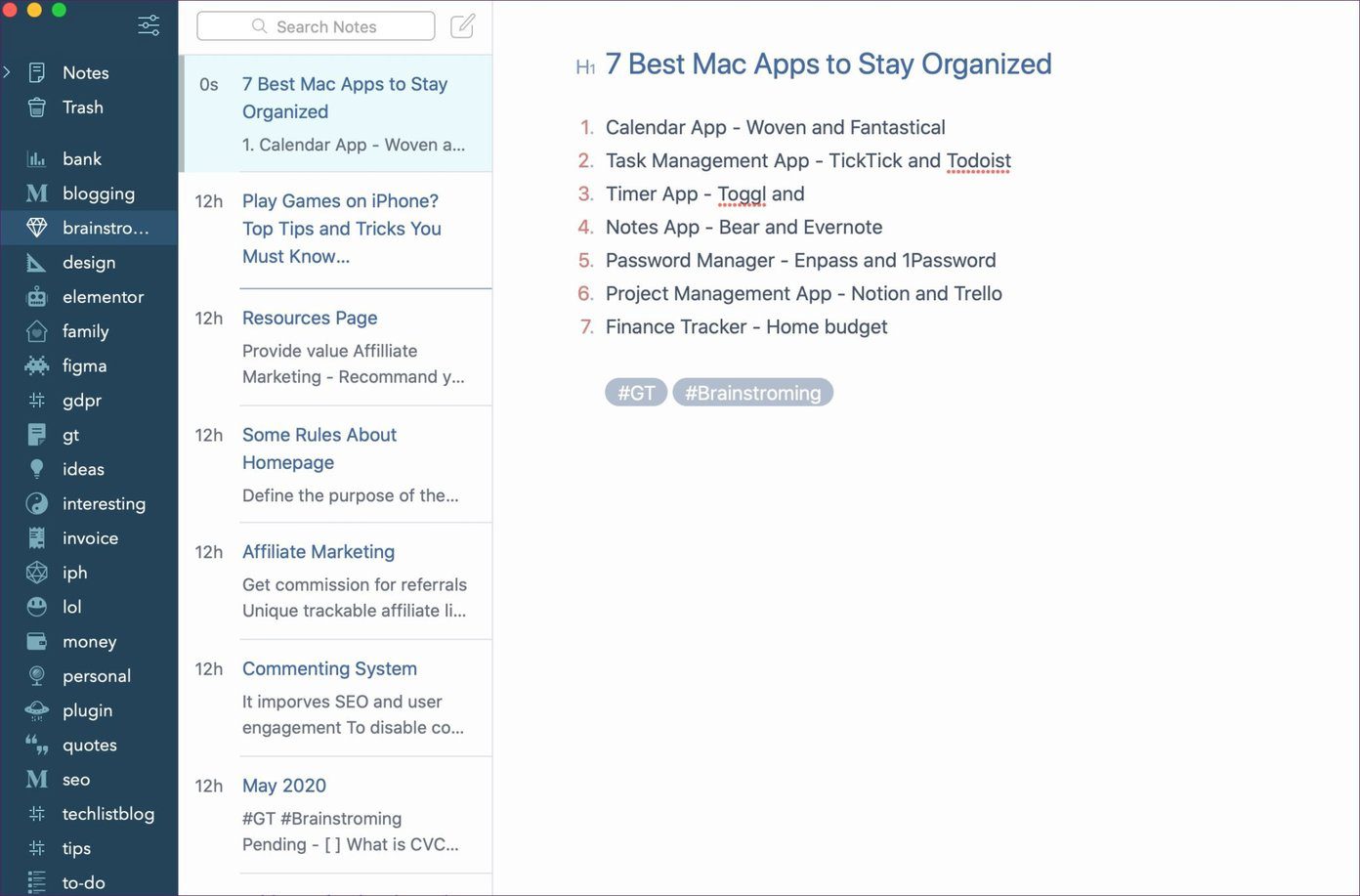The width and height of the screenshot is (1360, 896).
Task: Click the blogging tag M icon
Action: coord(37,193)
